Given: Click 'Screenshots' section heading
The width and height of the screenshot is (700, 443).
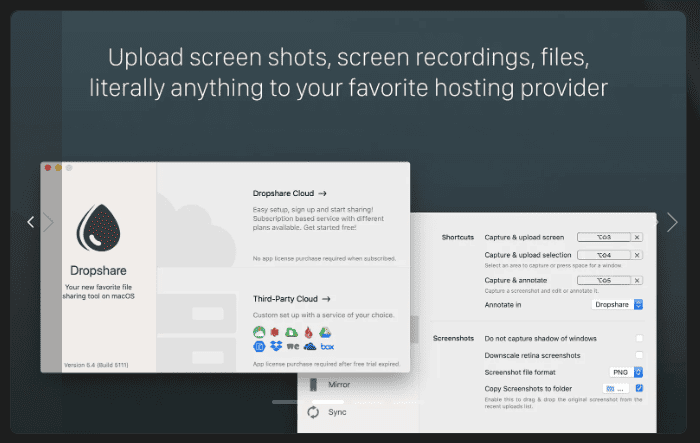Looking at the screenshot, I should 453,339.
